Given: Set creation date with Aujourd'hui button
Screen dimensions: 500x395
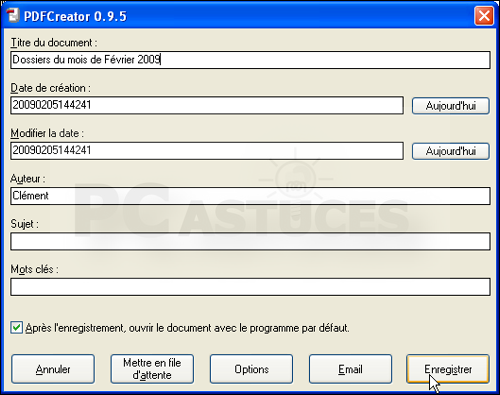Looking at the screenshot, I should 451,106.
